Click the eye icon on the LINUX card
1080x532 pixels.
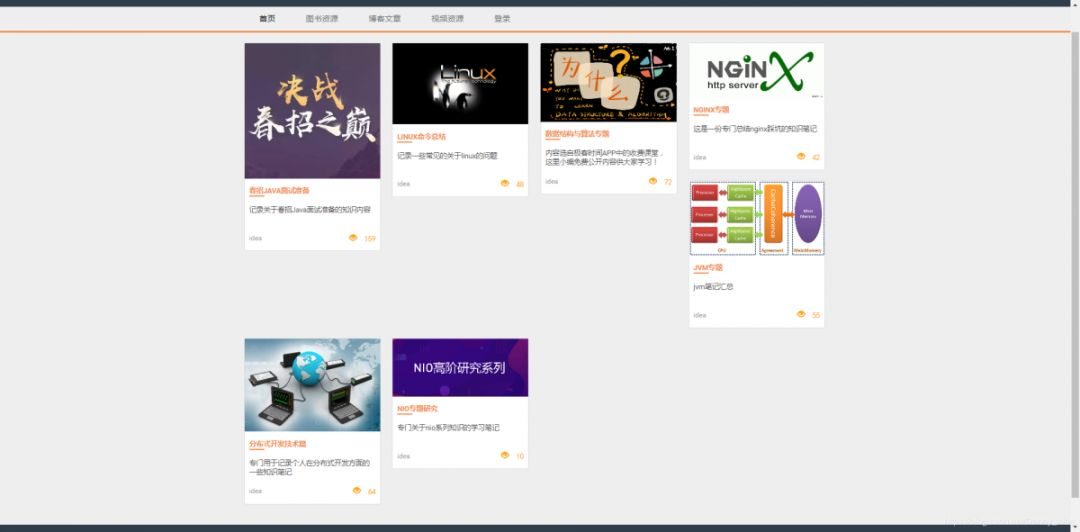[505, 183]
